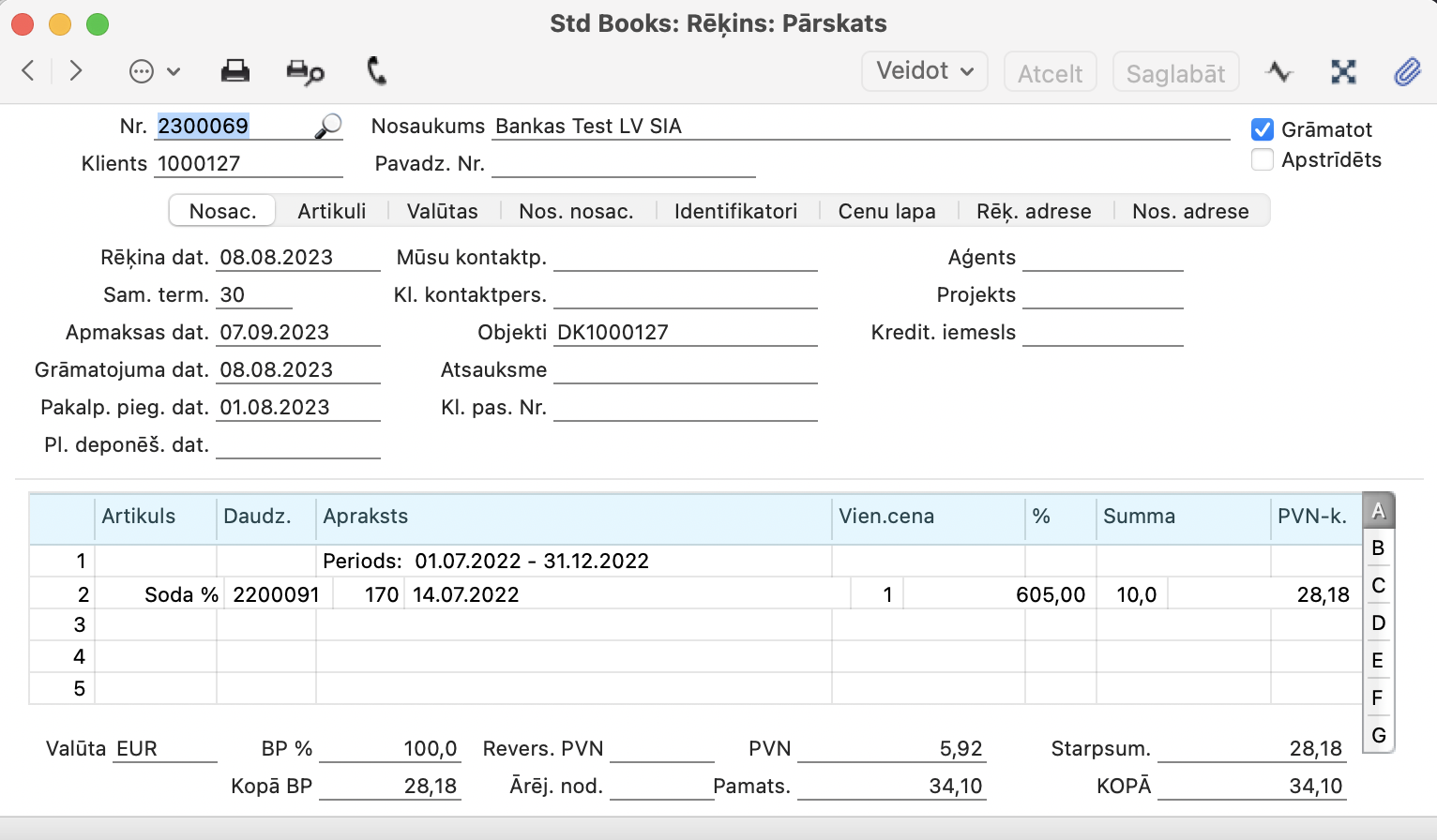The image size is (1437, 840).
Task: Click the phone handset icon
Action: (376, 71)
